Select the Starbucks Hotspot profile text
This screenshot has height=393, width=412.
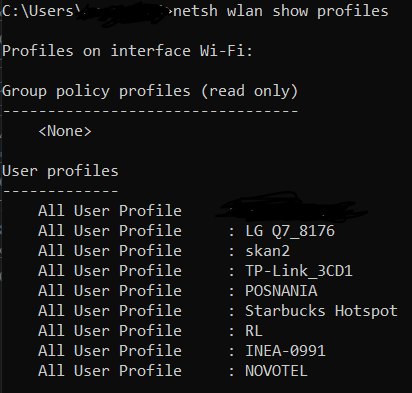pyautogui.click(x=321, y=311)
